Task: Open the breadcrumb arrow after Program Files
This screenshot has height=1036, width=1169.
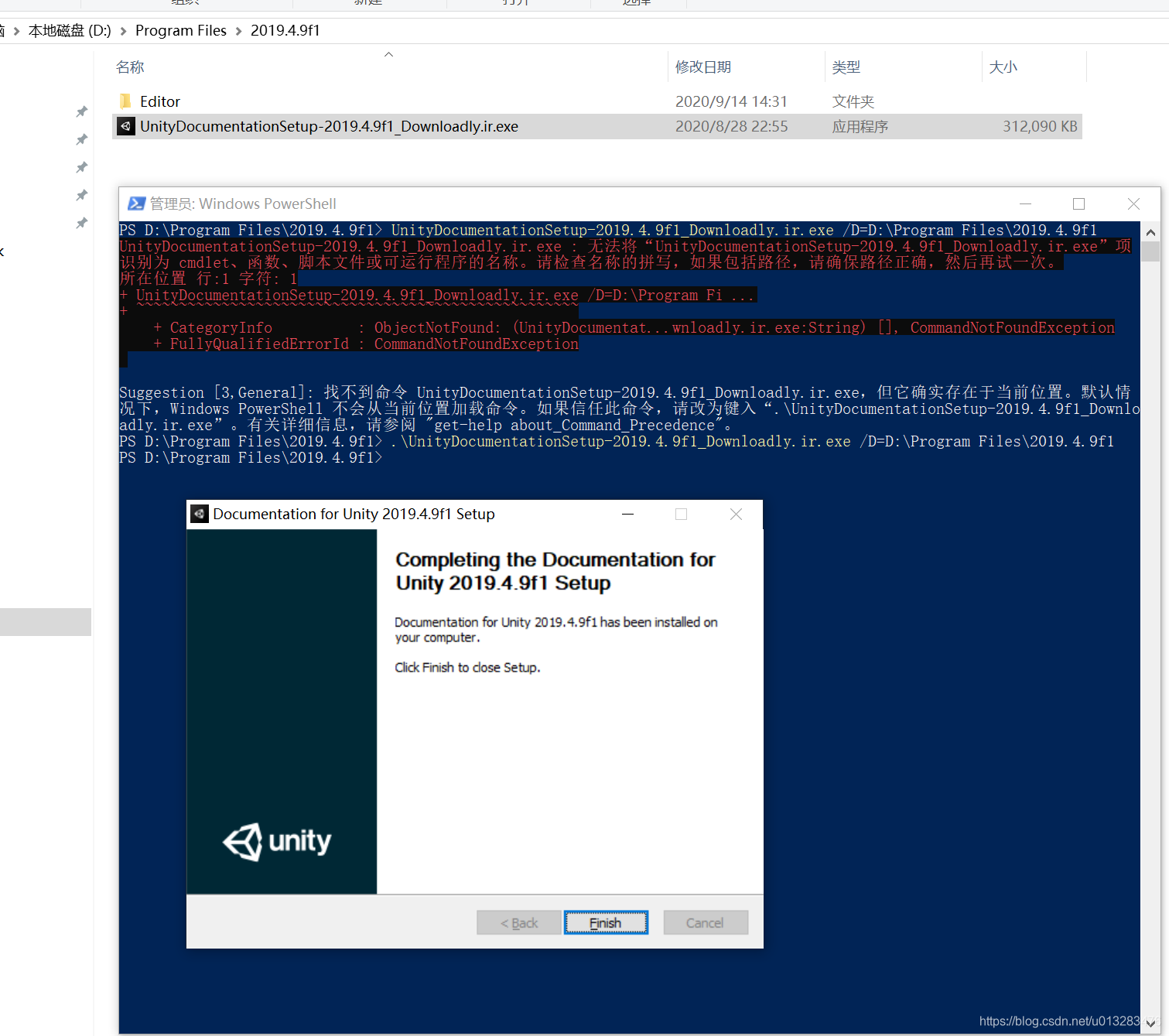Action: coord(238,30)
